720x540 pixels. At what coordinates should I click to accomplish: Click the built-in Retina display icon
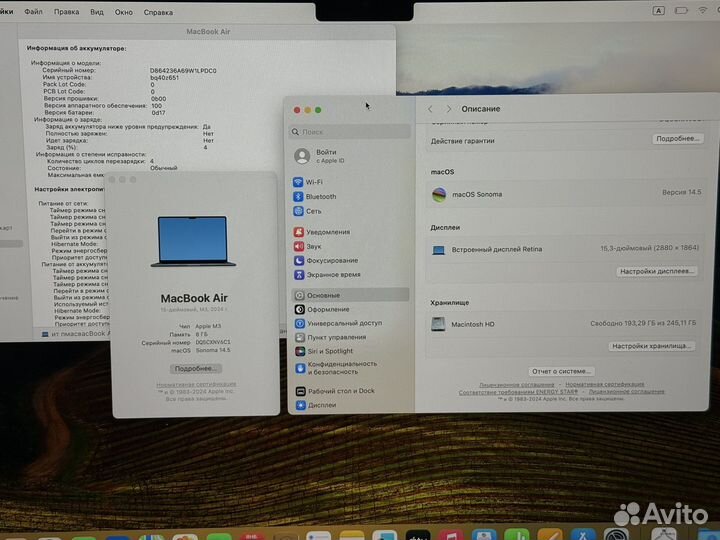tap(439, 250)
